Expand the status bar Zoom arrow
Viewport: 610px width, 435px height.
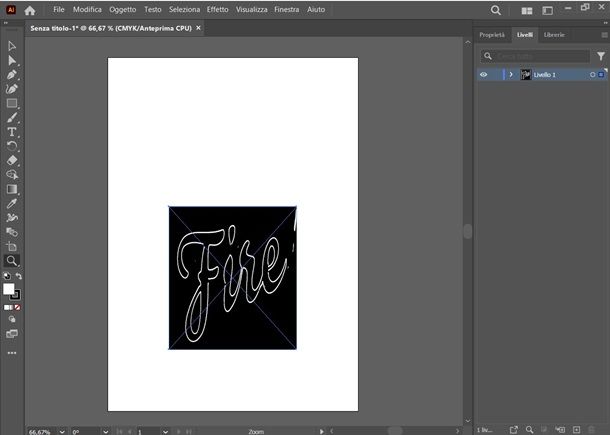click(x=321, y=431)
